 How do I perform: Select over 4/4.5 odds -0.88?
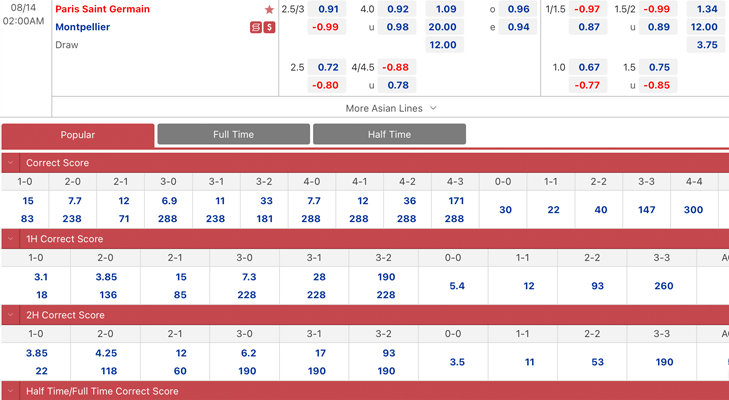(397, 67)
